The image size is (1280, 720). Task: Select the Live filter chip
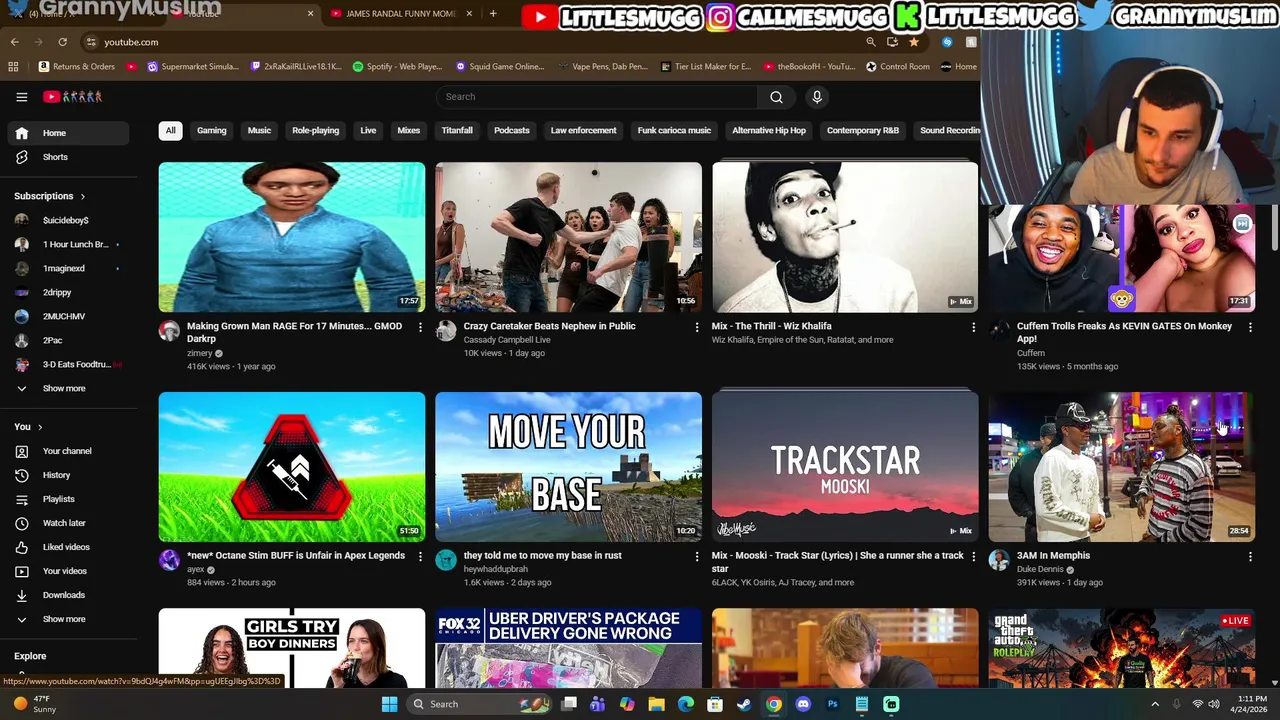pos(368,131)
